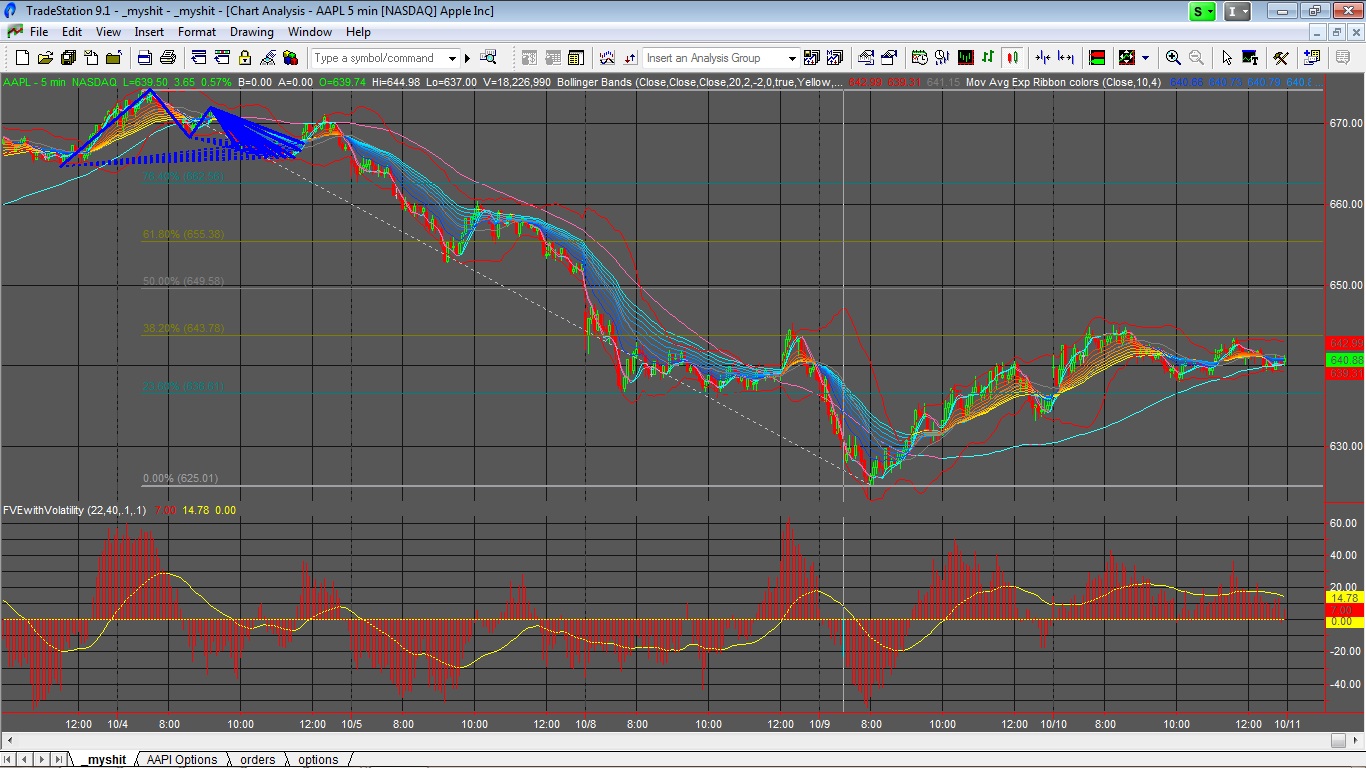
Task: Click the red and green bars icon
Action: (x=1097, y=58)
